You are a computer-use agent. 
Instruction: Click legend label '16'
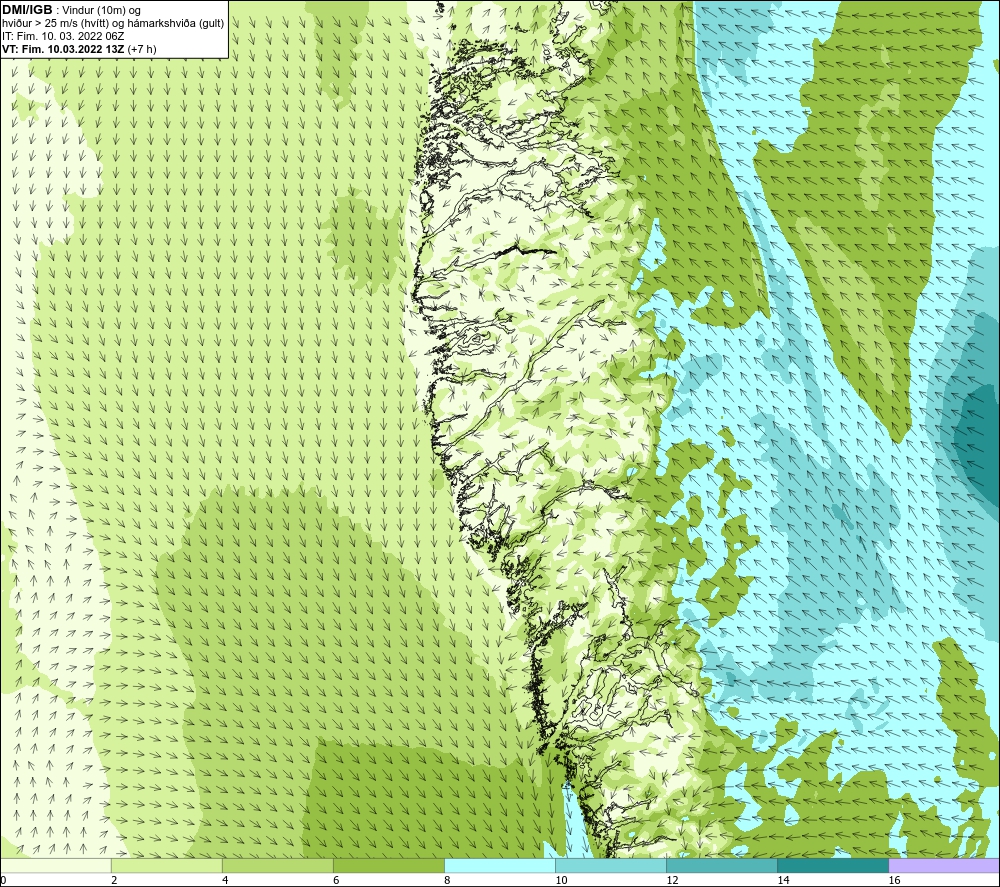[894, 880]
